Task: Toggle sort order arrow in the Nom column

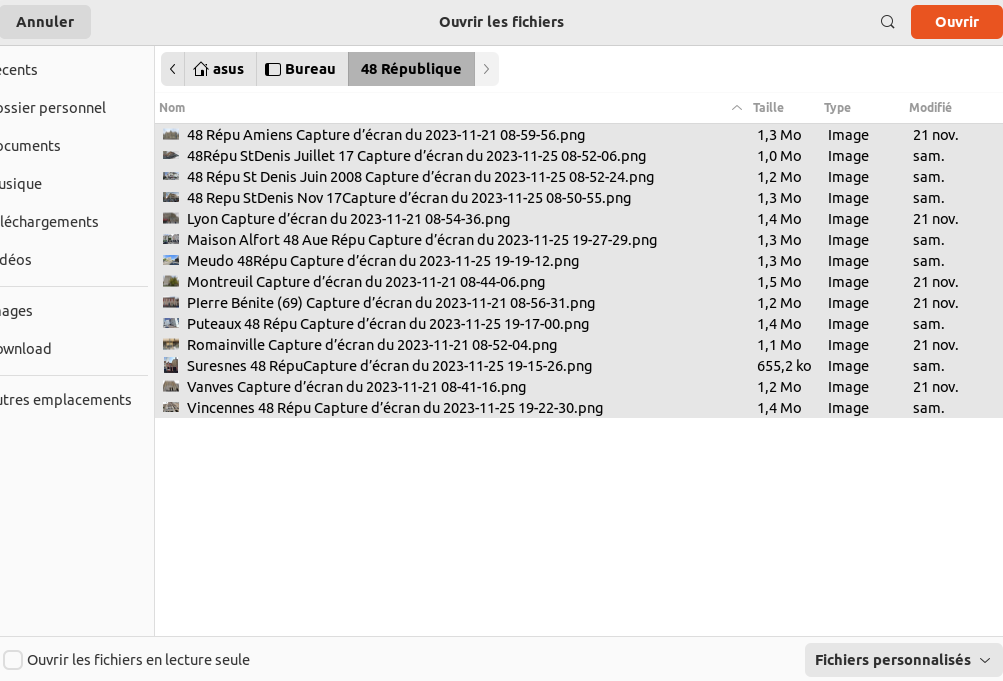Action: coord(737,108)
